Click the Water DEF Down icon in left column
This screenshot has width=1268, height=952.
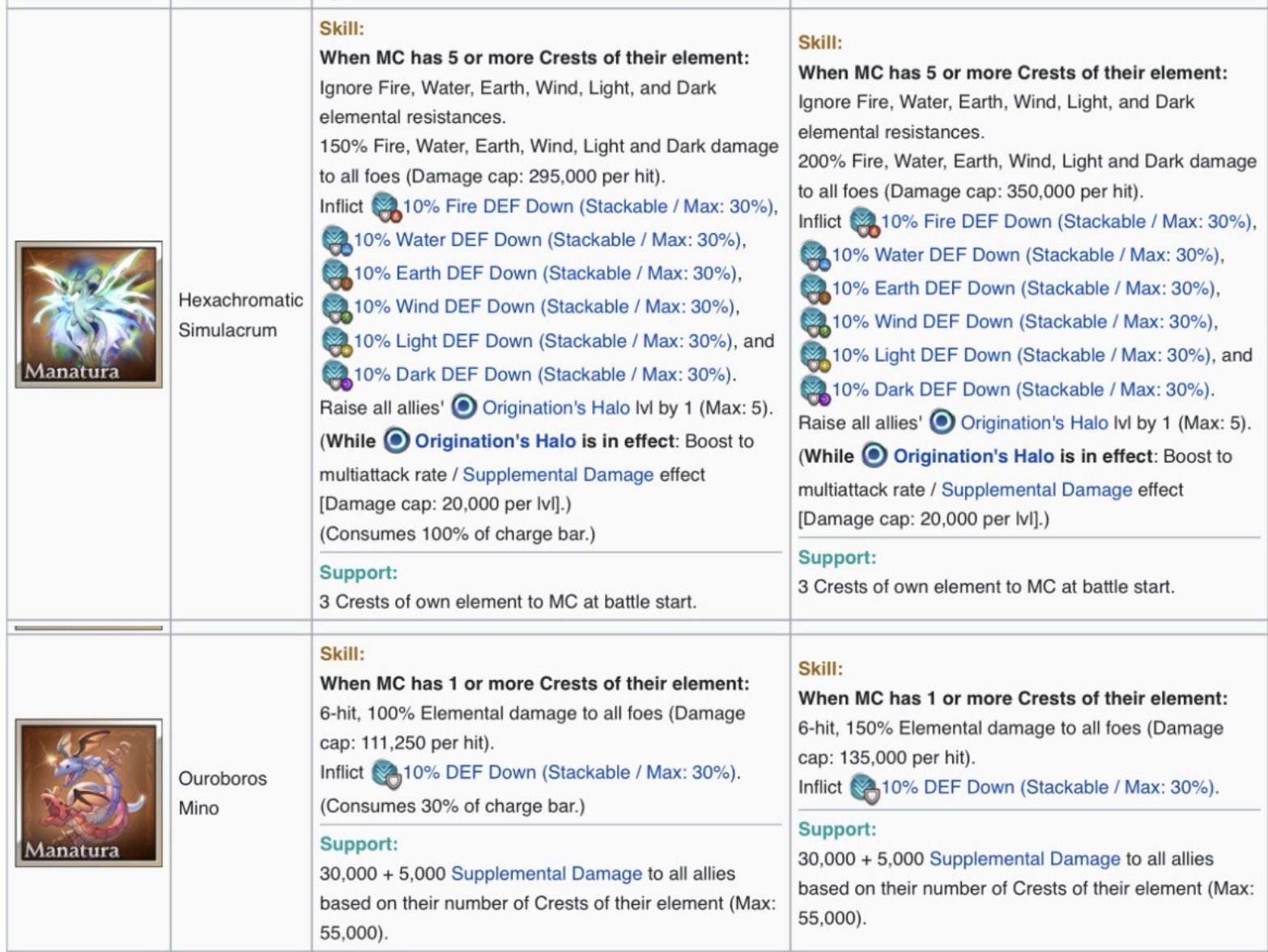(336, 240)
